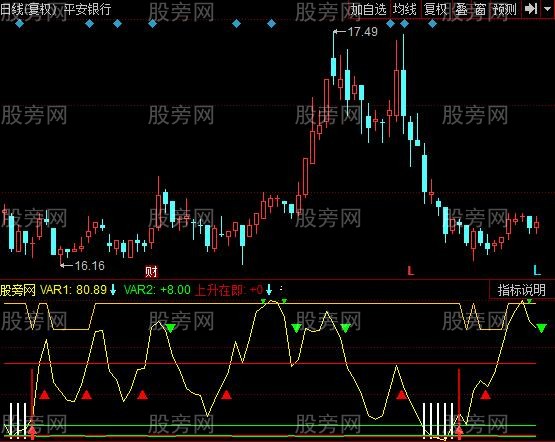Toggle the 复权 price adjustment option
This screenshot has width=555, height=442.
pyautogui.click(x=435, y=9)
